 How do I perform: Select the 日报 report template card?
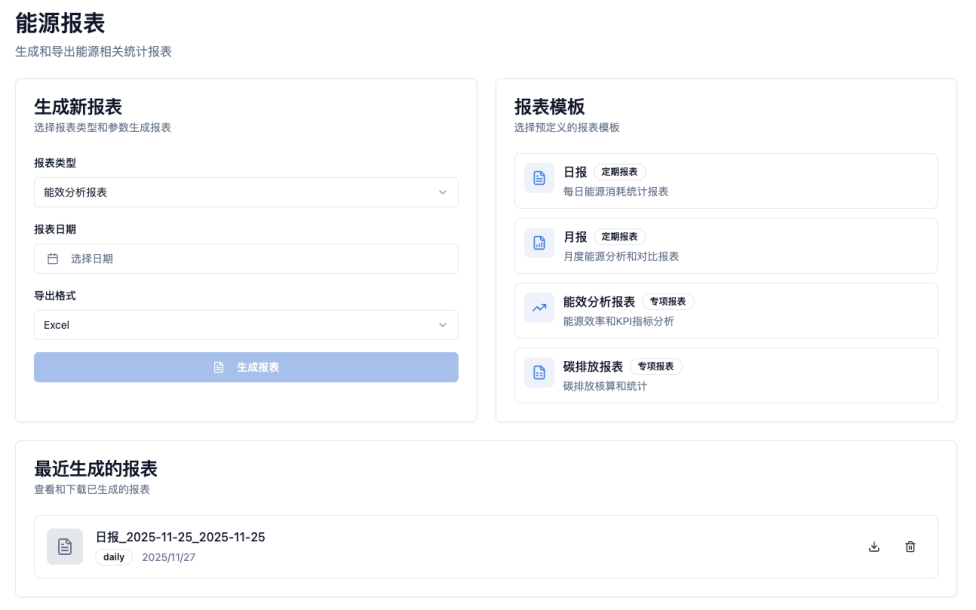pyautogui.click(x=725, y=180)
